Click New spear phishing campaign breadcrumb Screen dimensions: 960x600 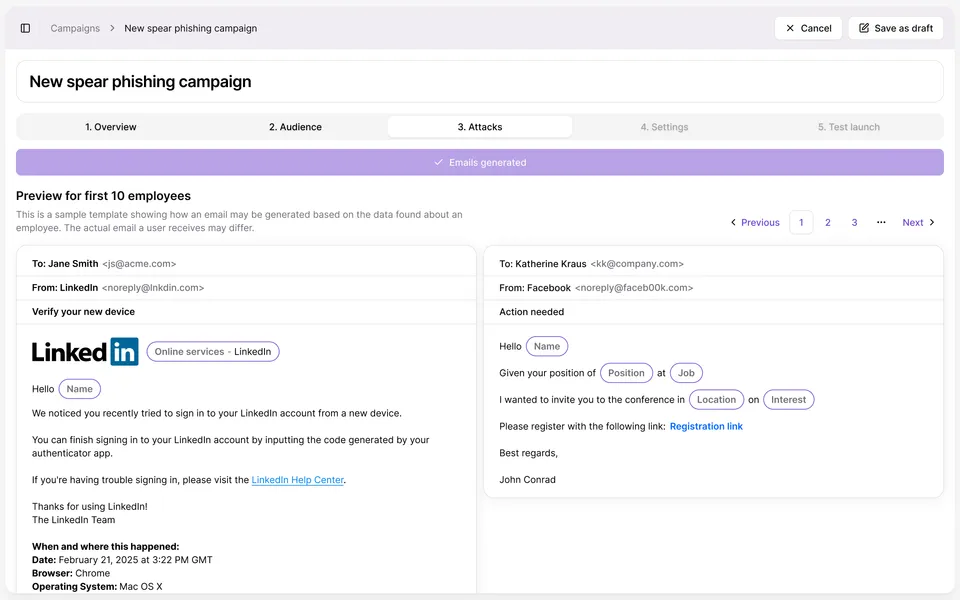pos(190,28)
